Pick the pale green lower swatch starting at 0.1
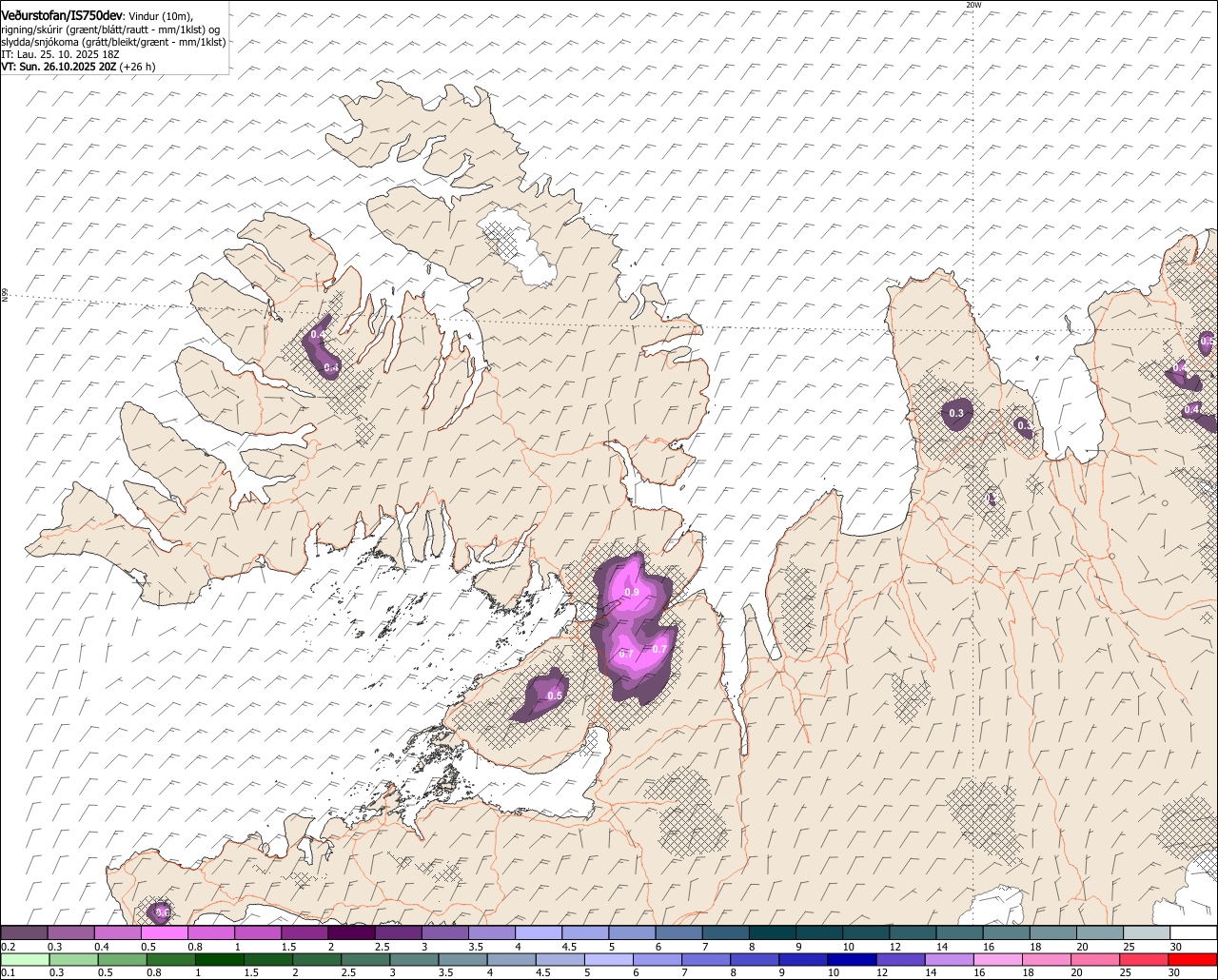 coord(24,960)
